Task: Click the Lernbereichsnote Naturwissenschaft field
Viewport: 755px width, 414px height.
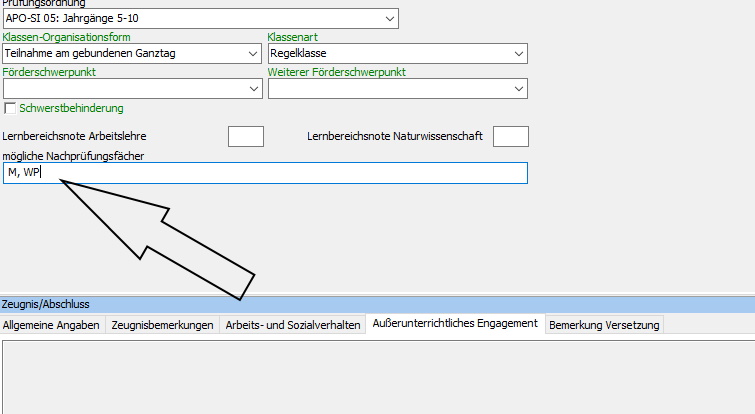Action: (x=510, y=136)
